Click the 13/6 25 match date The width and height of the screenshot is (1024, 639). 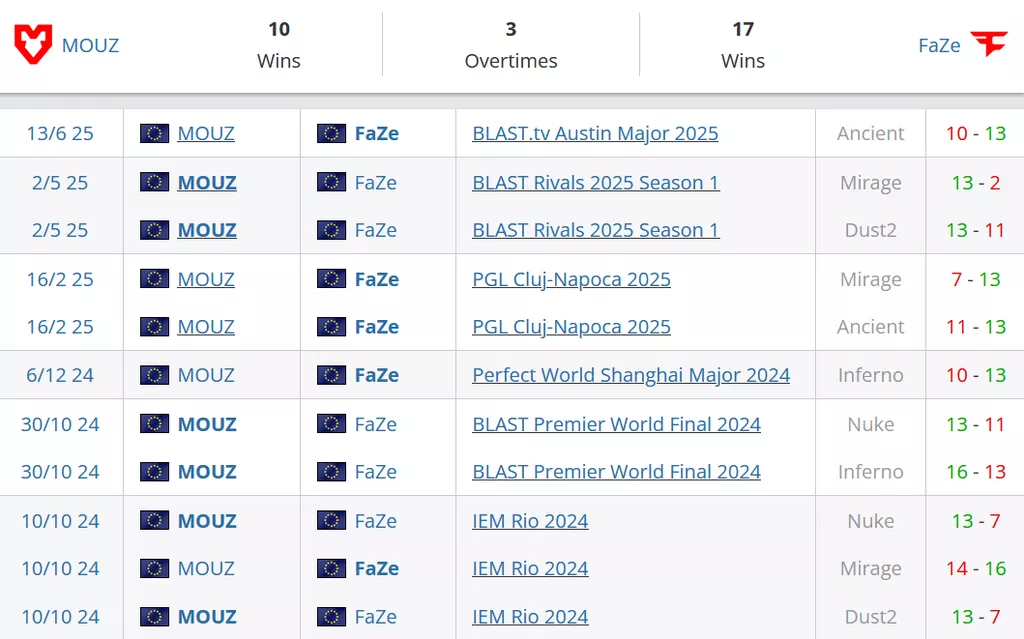(60, 134)
